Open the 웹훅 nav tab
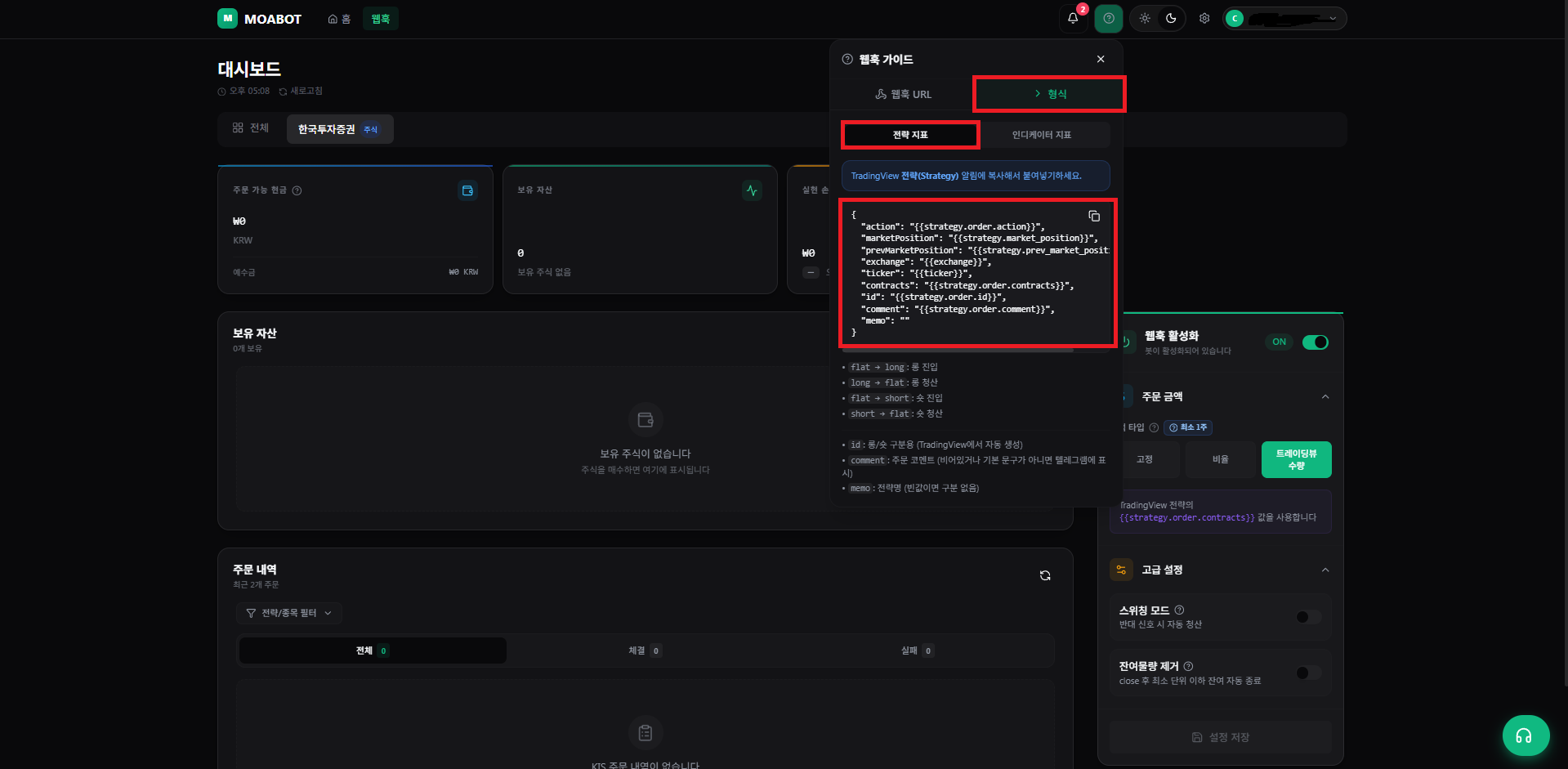This screenshot has height=769, width=1568. pyautogui.click(x=381, y=19)
